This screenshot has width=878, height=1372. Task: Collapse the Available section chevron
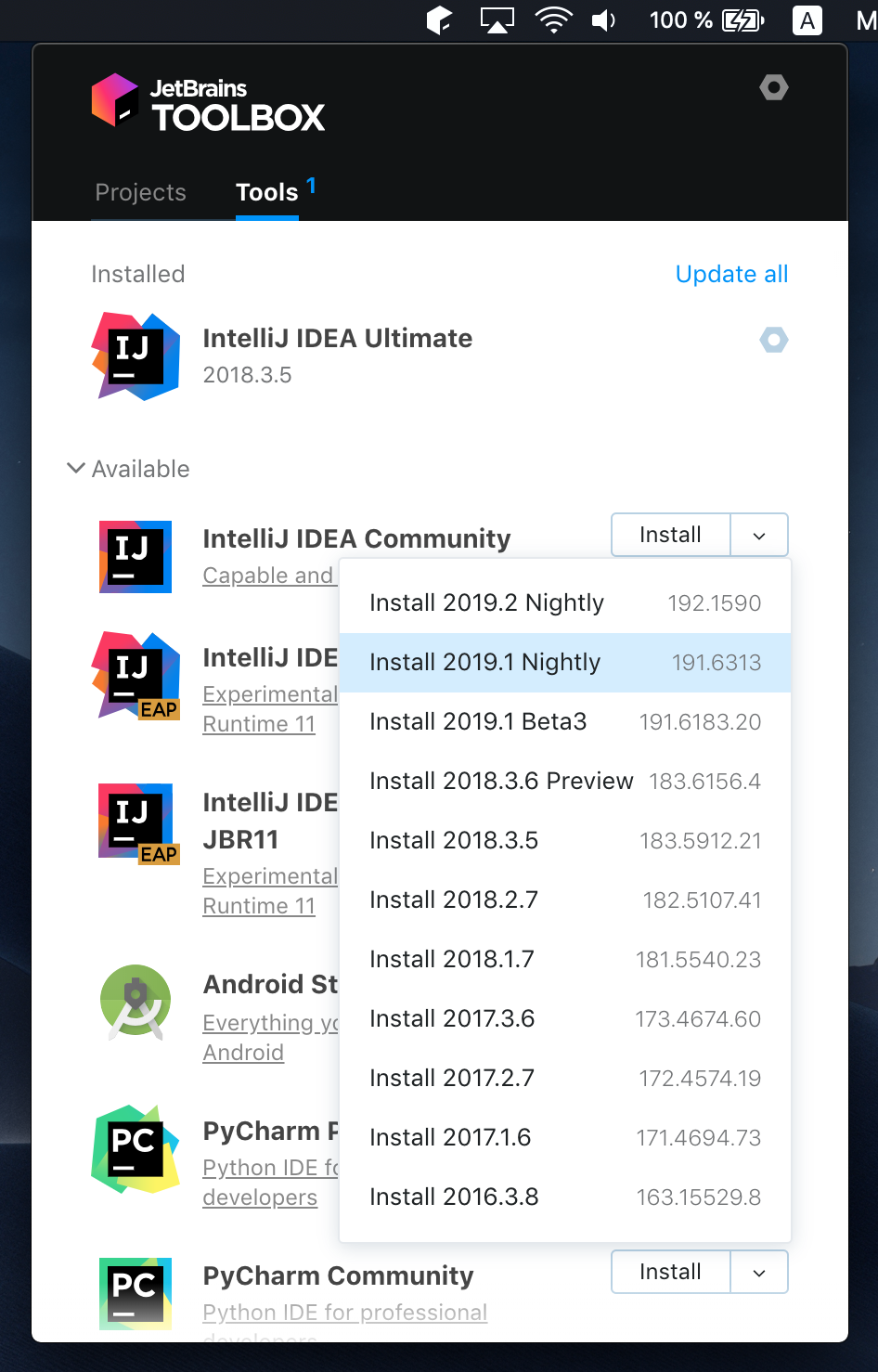click(x=76, y=468)
